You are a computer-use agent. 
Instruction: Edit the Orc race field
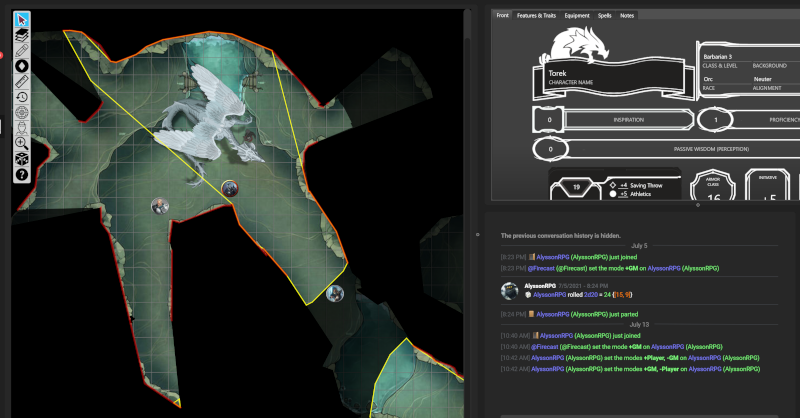(x=726, y=79)
